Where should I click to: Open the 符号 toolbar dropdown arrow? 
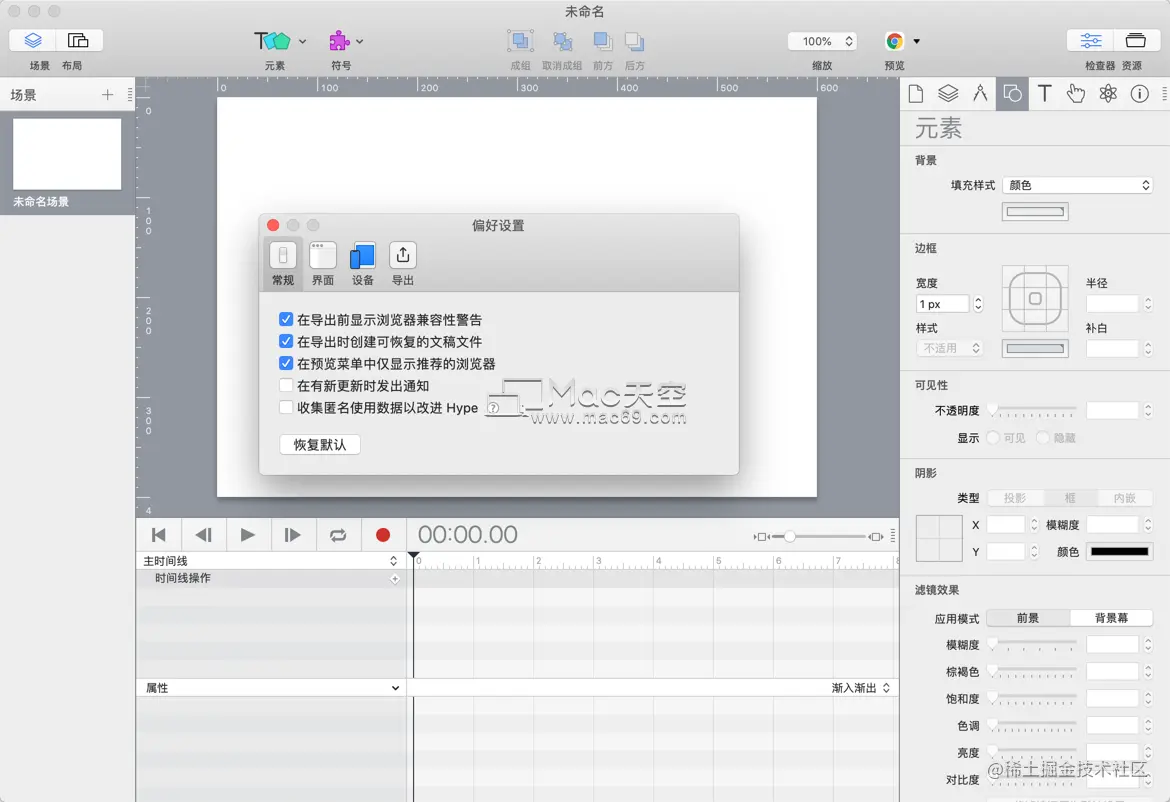[x=360, y=42]
